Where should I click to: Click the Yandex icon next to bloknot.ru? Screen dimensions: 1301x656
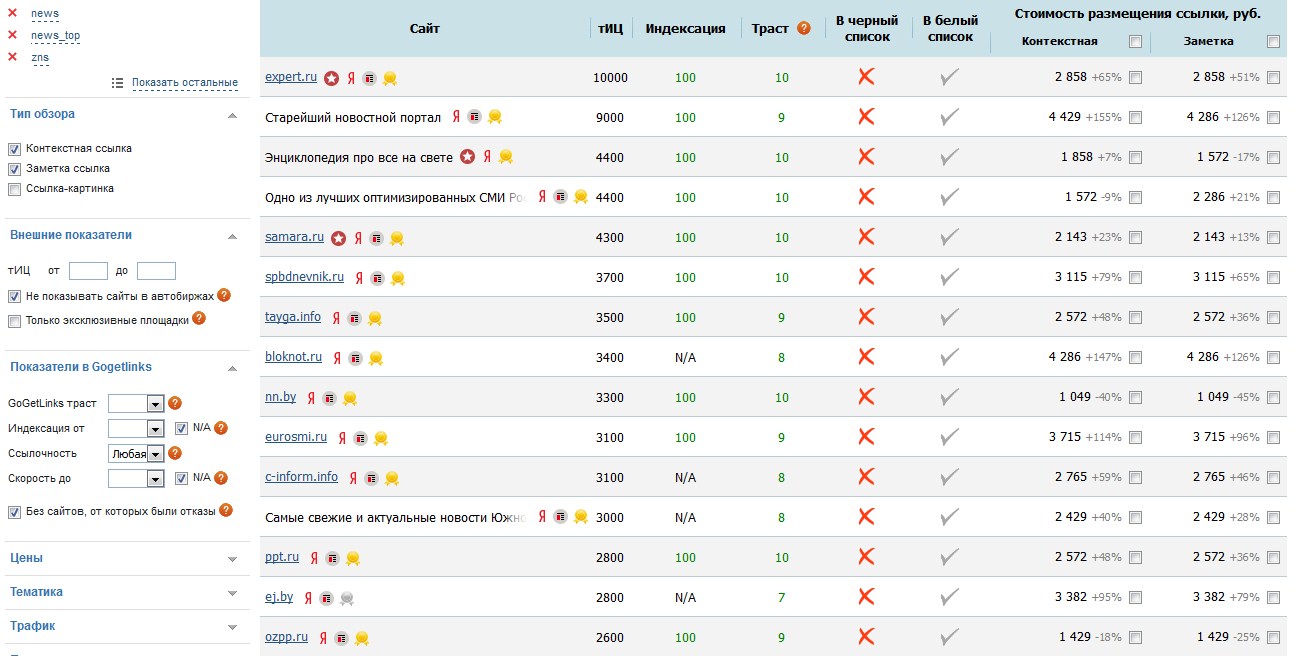336,358
